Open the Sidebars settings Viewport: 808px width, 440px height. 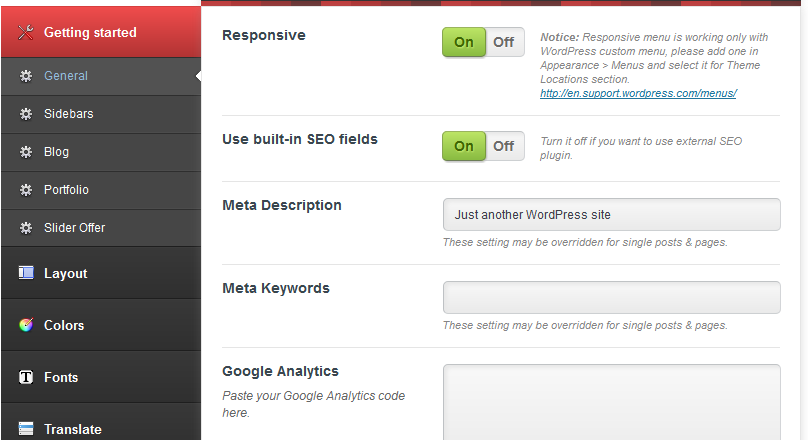(x=101, y=114)
